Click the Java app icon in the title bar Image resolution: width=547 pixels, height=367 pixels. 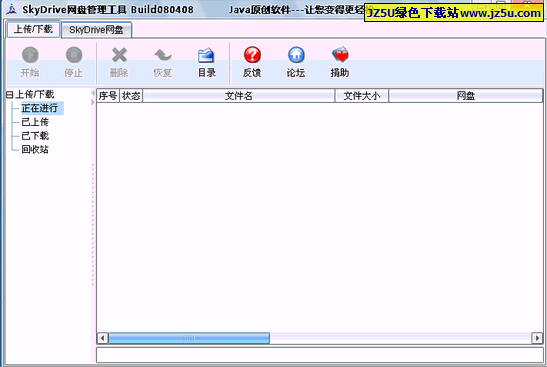[x=12, y=9]
